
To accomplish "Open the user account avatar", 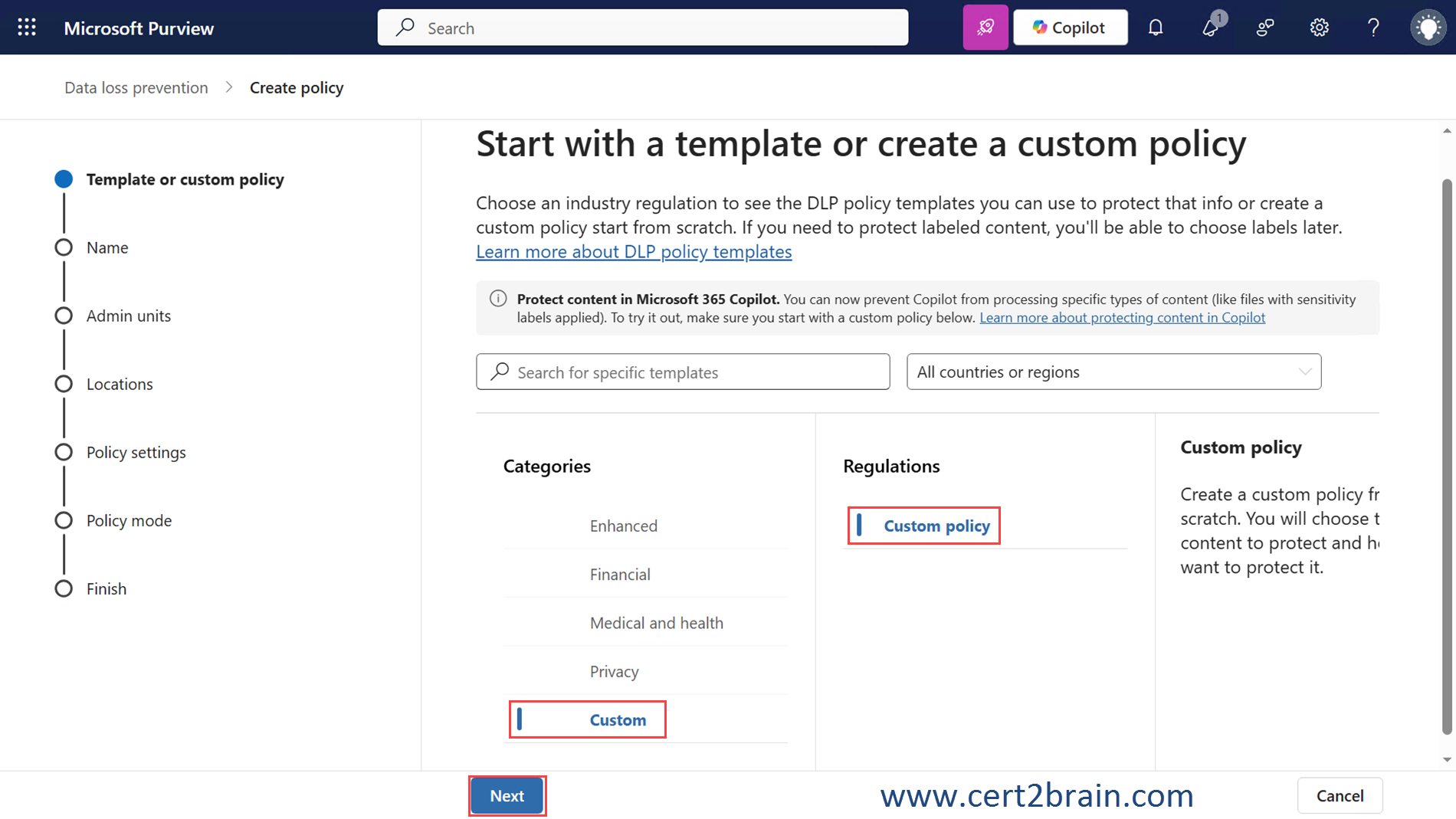I will [1428, 28].
